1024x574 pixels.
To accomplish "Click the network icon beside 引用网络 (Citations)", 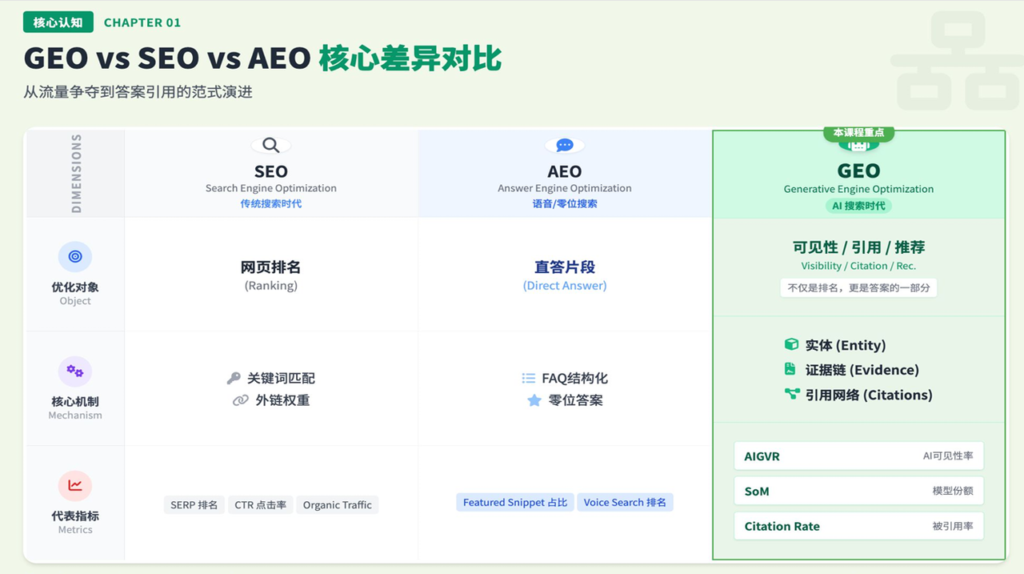I will pyautogui.click(x=791, y=394).
